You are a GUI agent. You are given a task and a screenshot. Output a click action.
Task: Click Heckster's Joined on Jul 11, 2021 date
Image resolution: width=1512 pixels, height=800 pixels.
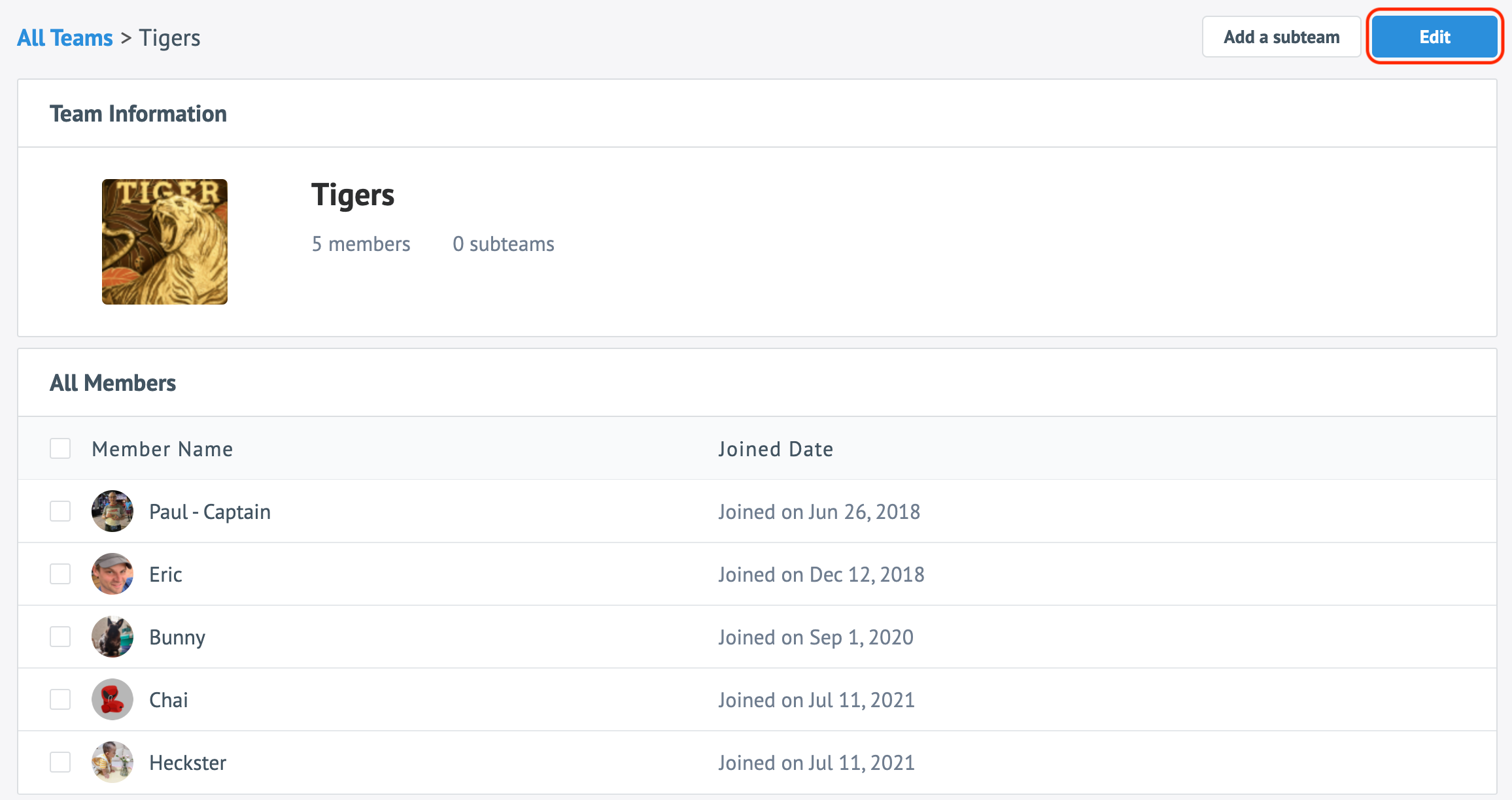pyautogui.click(x=817, y=763)
